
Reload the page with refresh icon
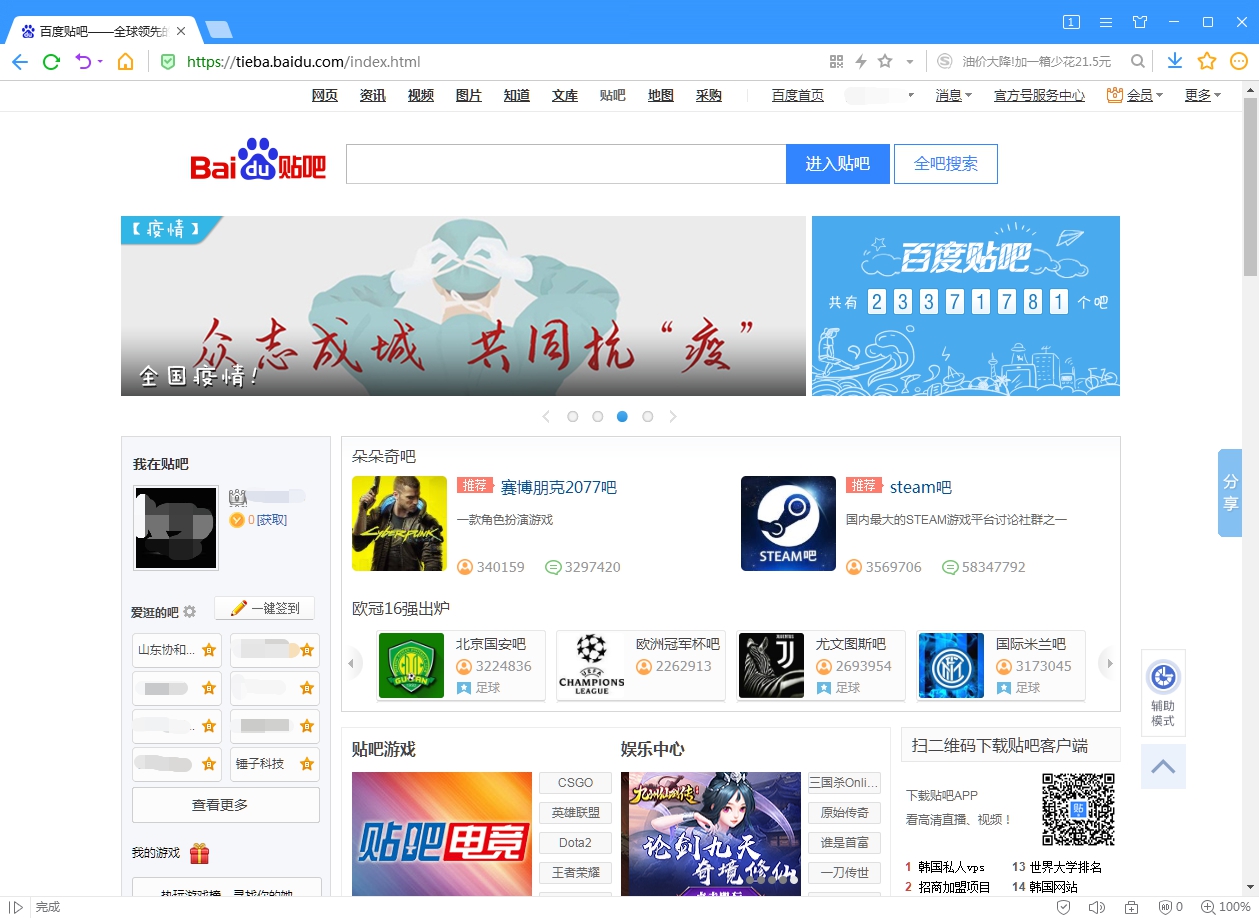[x=51, y=62]
